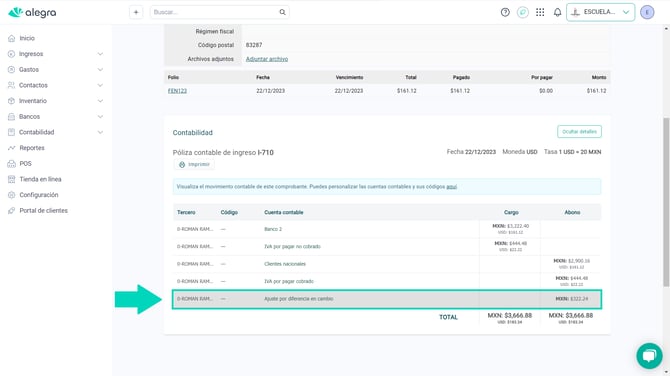The image size is (670, 376).
Task: Click the Ingresos sidebar icon
Action: [12, 54]
